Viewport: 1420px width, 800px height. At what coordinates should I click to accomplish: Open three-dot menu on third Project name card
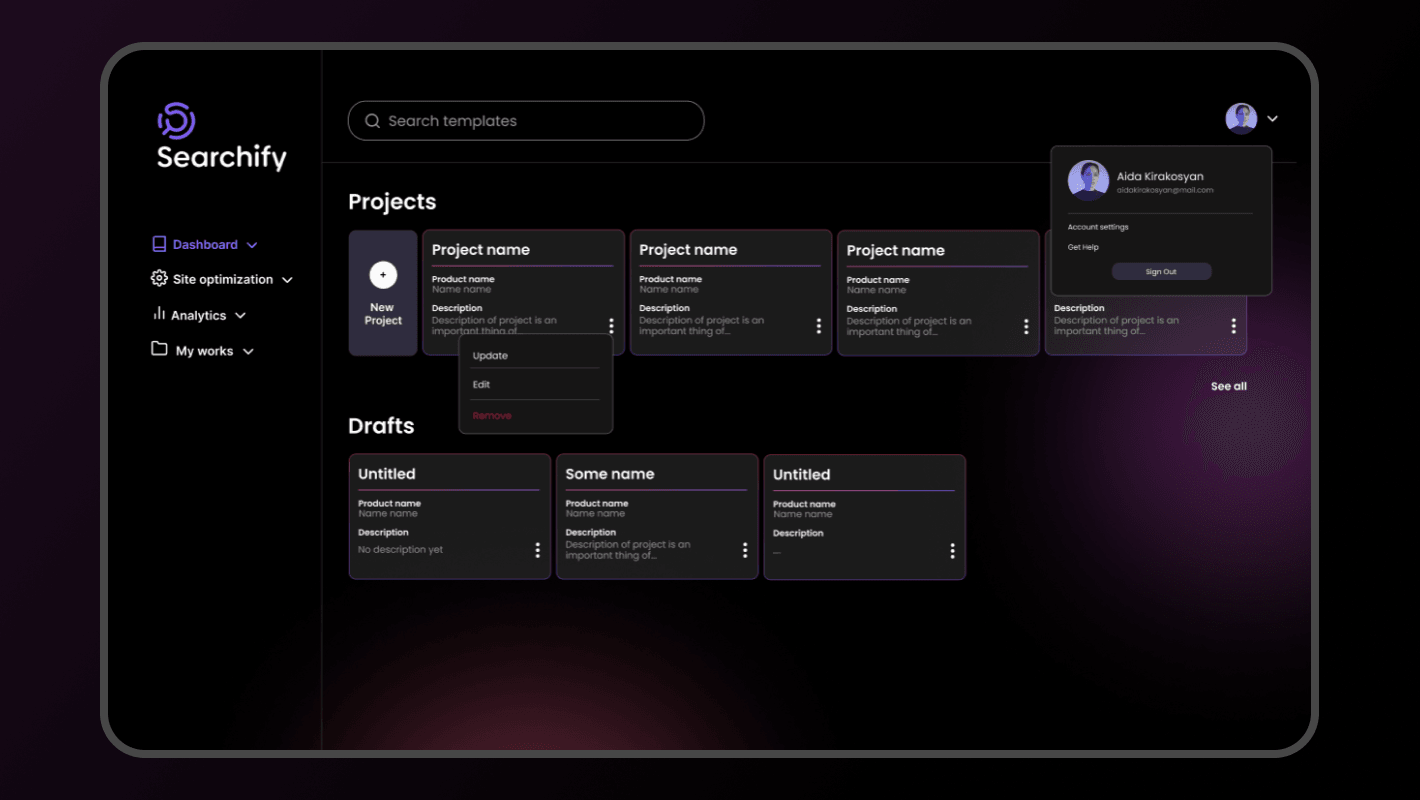click(x=1026, y=326)
